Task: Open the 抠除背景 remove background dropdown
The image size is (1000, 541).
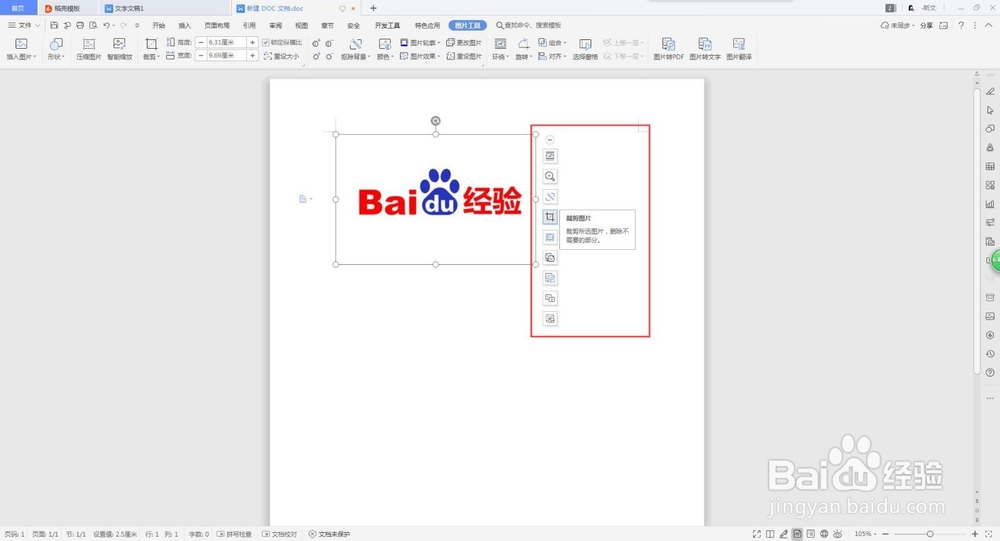Action: tap(355, 48)
